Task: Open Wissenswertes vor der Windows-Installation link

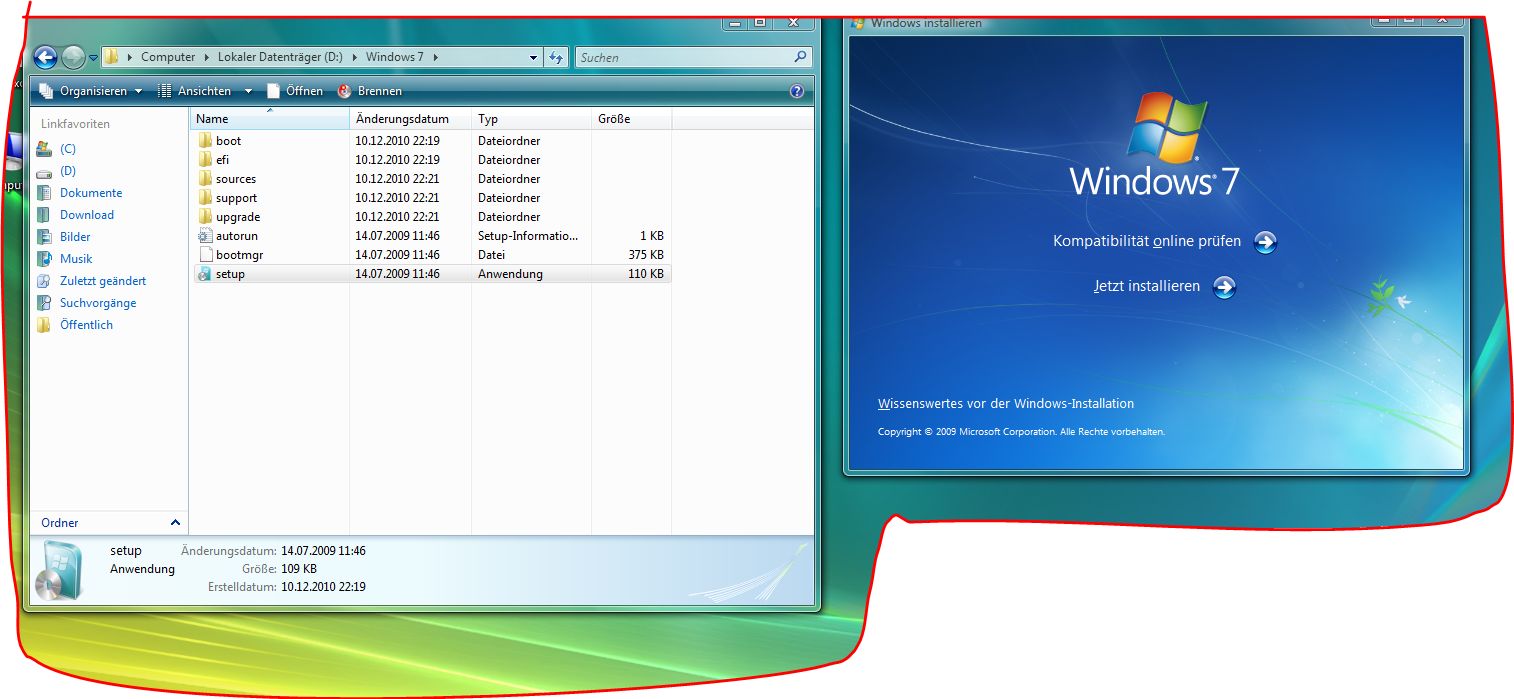Action: tap(1006, 404)
